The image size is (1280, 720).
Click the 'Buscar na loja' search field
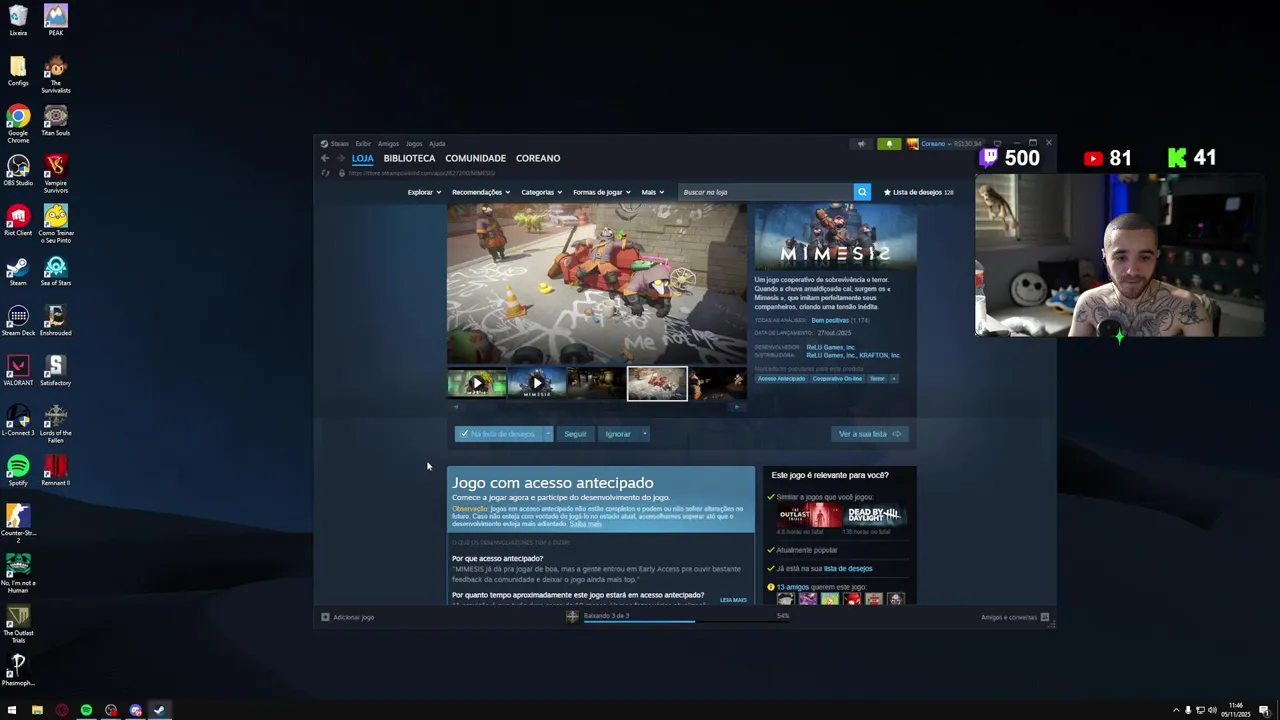click(765, 192)
